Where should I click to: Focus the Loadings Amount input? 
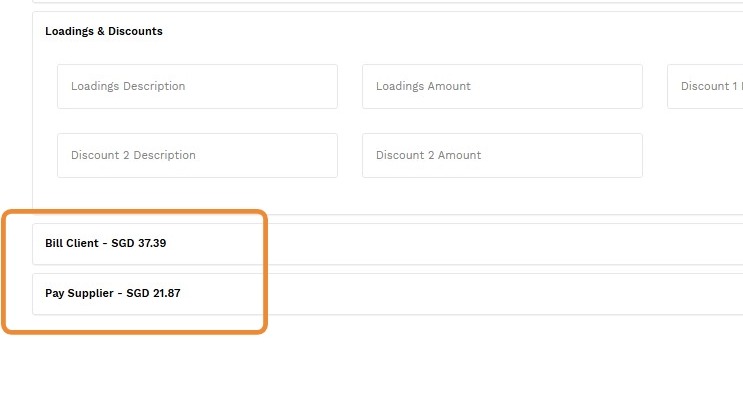[x=502, y=87]
